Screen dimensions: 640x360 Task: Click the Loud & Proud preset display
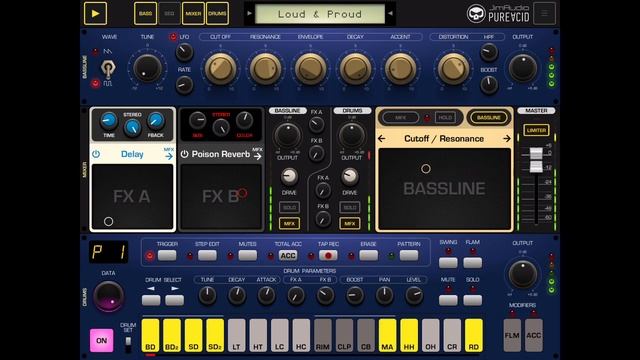(320, 14)
